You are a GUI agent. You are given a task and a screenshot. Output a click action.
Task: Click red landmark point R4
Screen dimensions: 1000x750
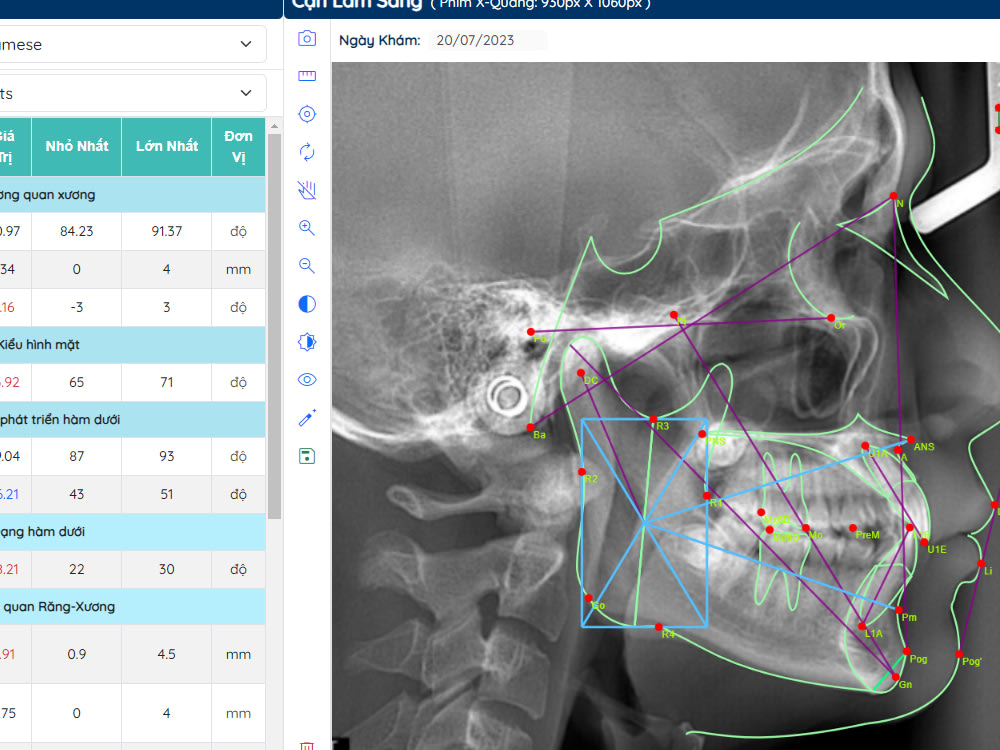659,628
